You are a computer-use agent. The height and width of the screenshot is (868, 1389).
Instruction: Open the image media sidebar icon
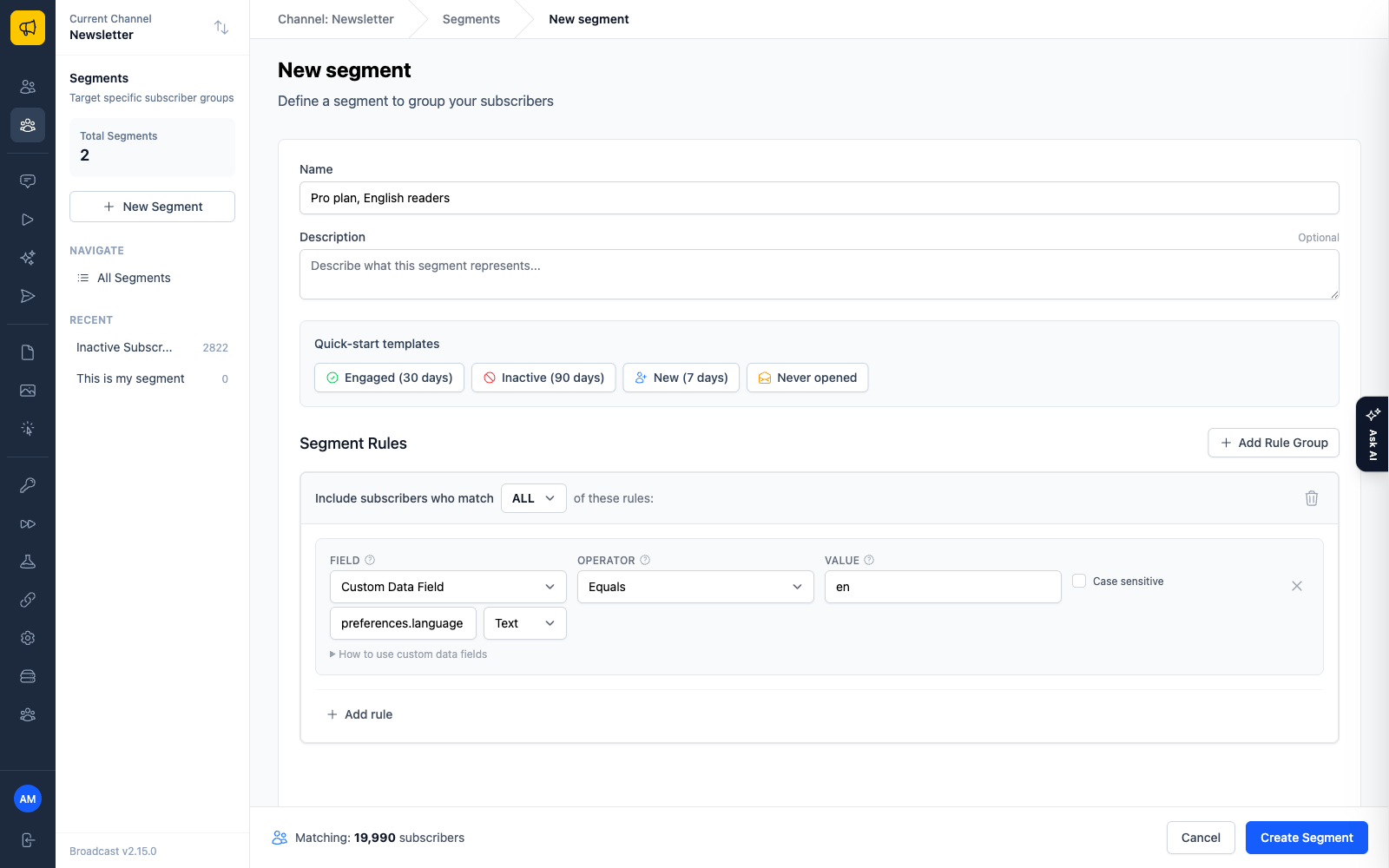tap(28, 391)
